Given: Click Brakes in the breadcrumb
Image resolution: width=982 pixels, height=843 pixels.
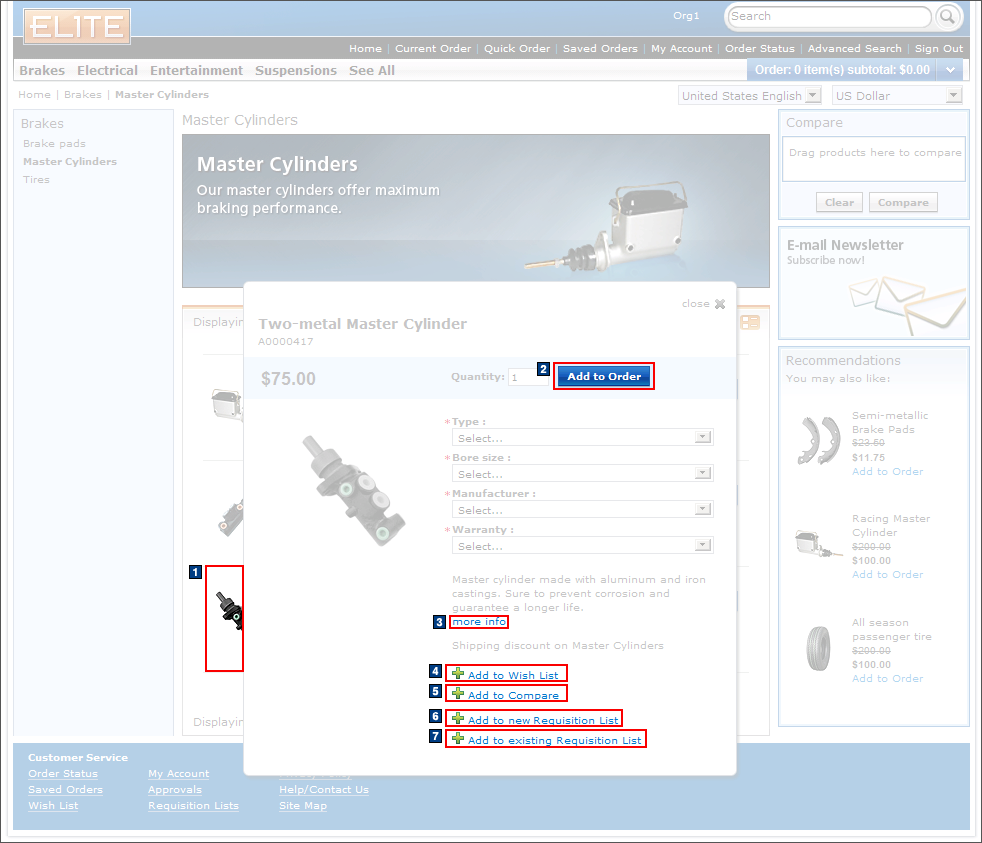Looking at the screenshot, I should pyautogui.click(x=83, y=95).
